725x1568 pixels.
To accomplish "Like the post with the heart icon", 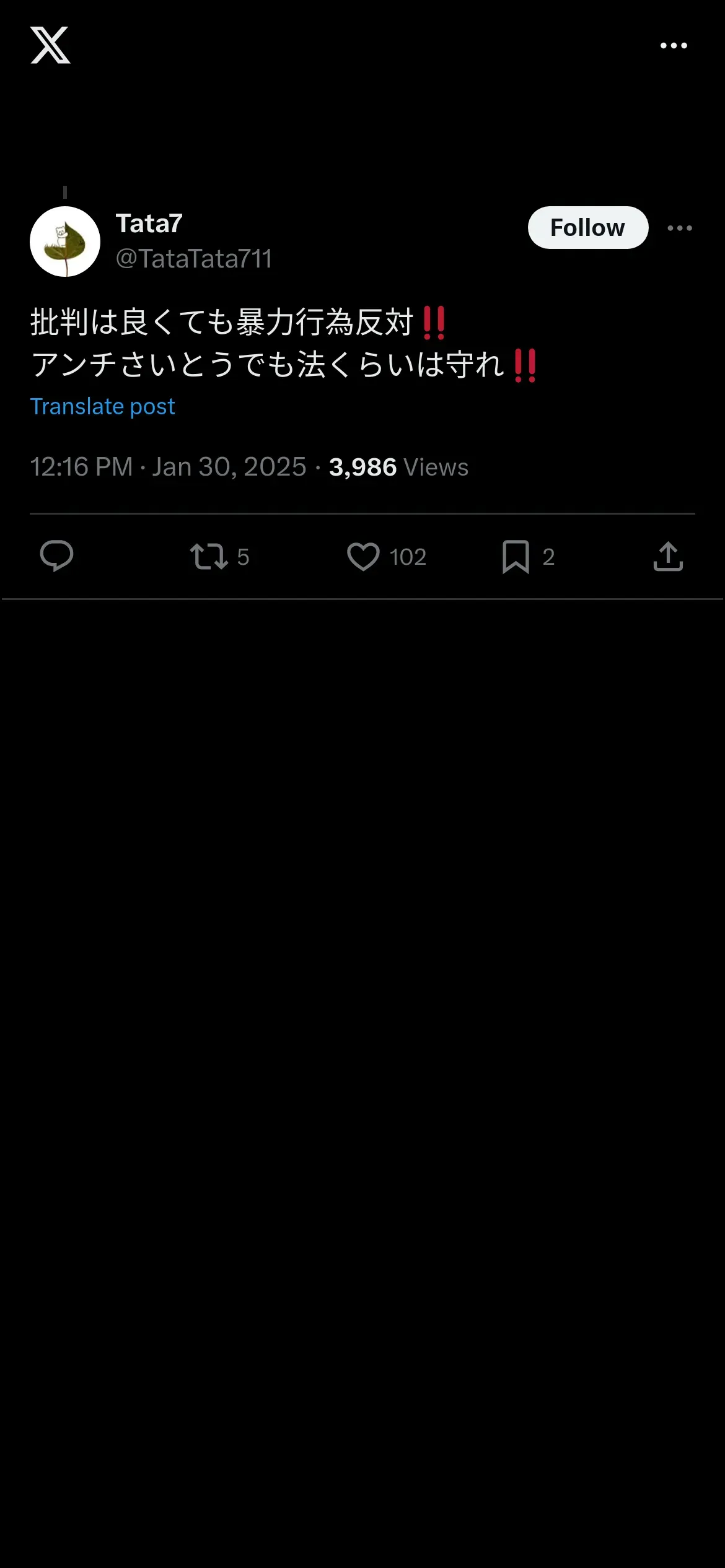I will [363, 556].
